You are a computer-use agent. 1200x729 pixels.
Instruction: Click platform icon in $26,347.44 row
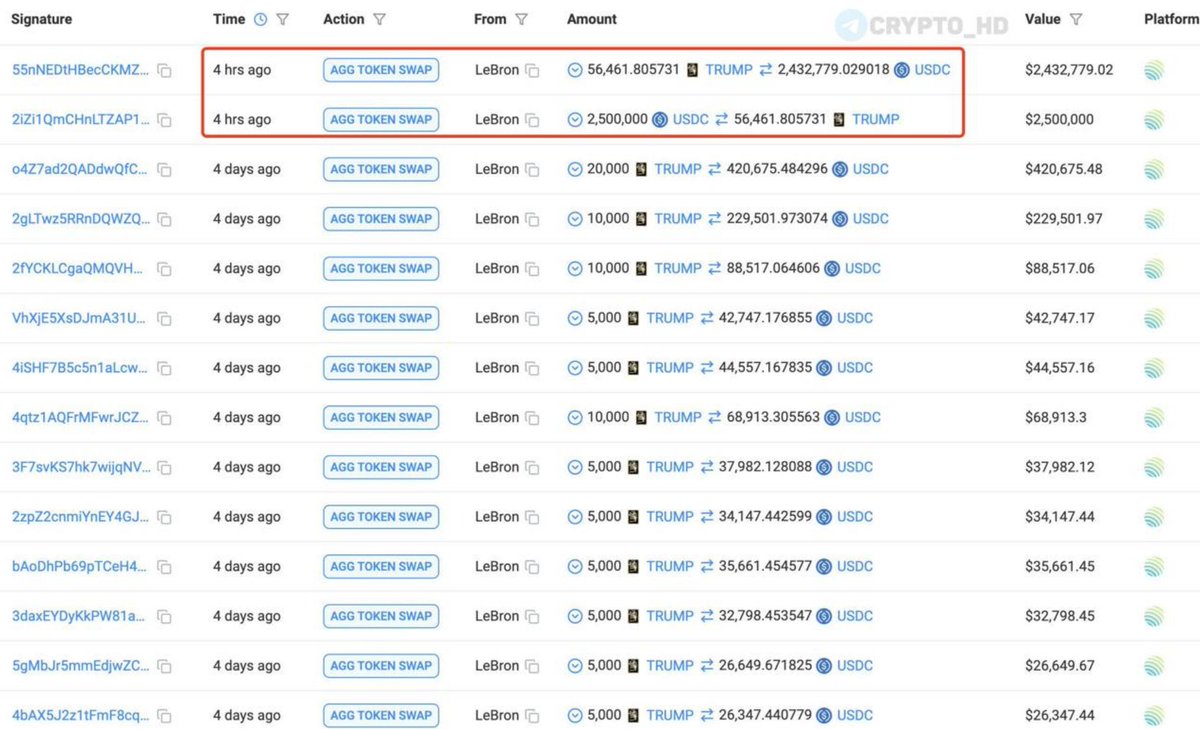point(1154,715)
